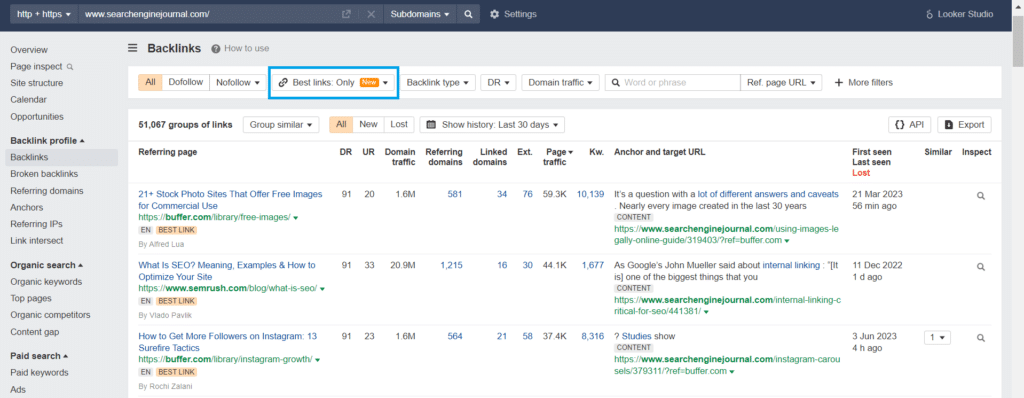Open Calendar in the sidebar
Viewport: 1024px width, 398px height.
(29, 99)
